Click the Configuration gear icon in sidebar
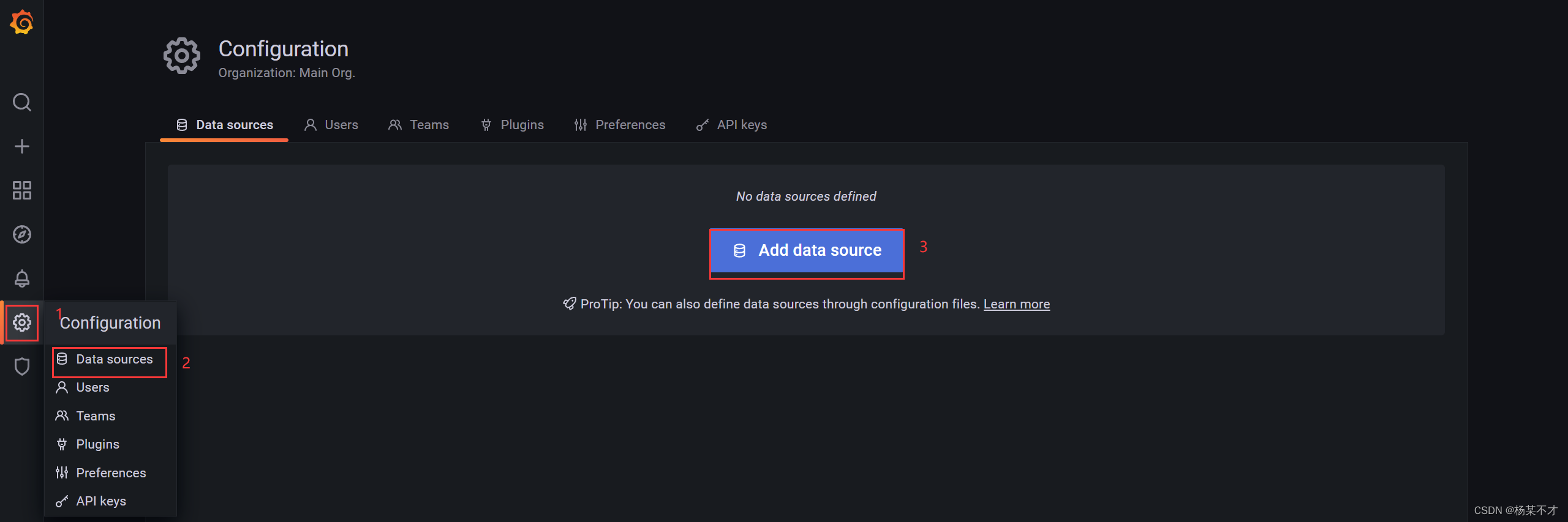The image size is (1568, 522). point(22,323)
